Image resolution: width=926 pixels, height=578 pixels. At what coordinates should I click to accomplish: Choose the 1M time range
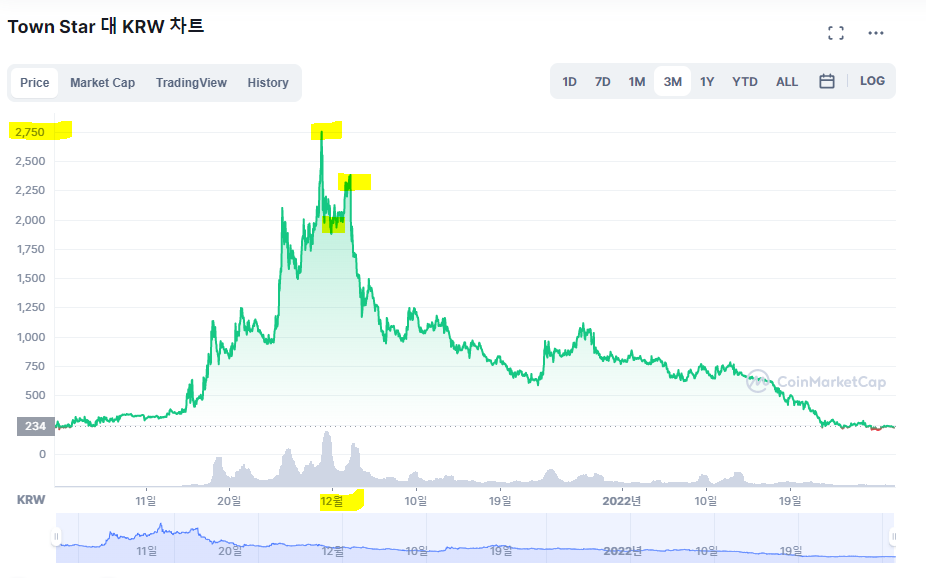637,81
